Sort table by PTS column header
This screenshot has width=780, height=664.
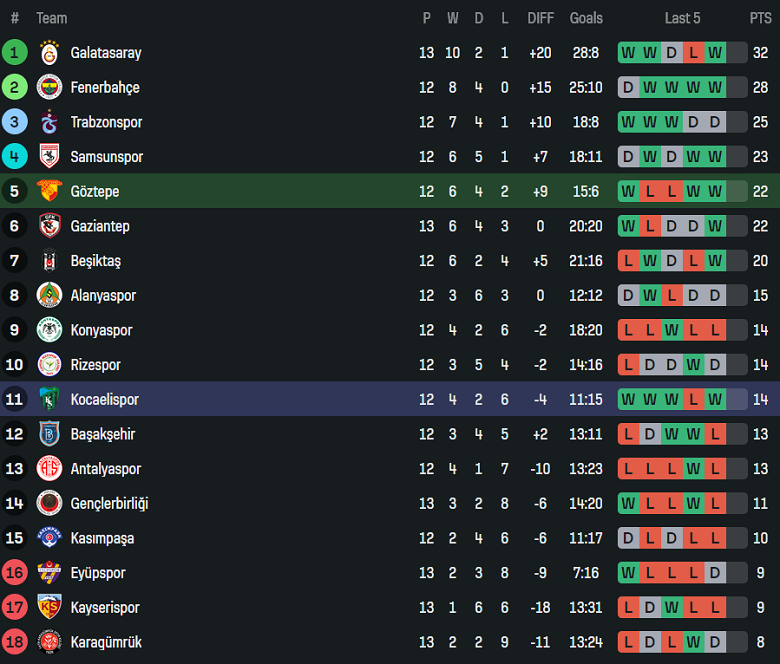coord(760,18)
